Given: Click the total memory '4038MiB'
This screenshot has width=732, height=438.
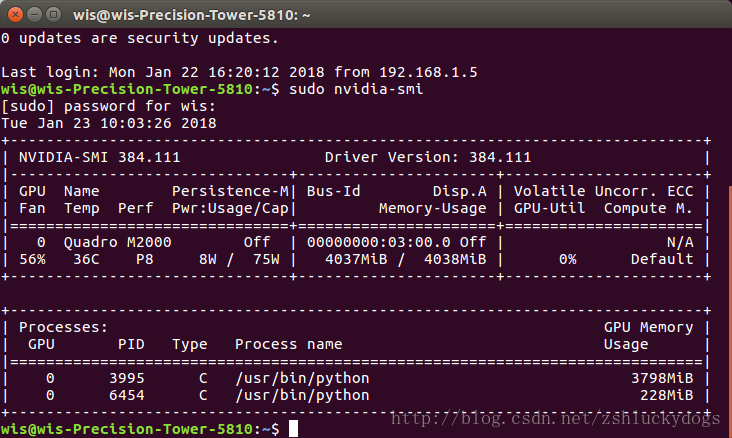Looking at the screenshot, I should 455,259.
